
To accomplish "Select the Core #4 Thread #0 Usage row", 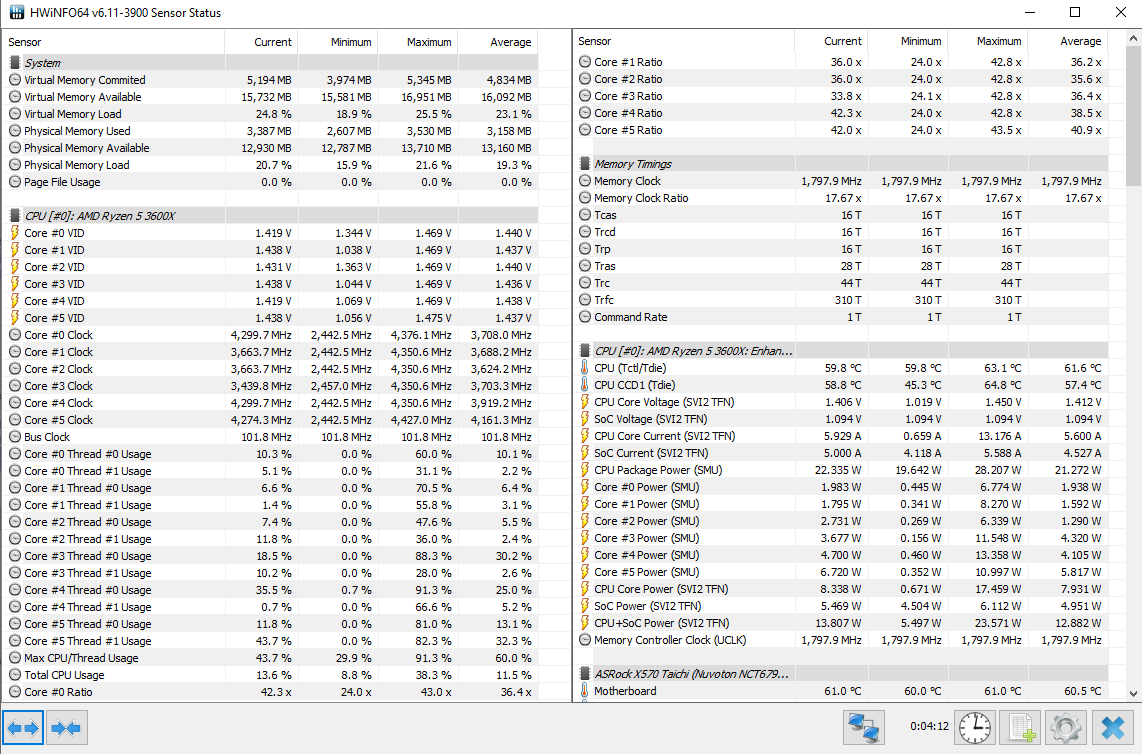I will (270, 590).
